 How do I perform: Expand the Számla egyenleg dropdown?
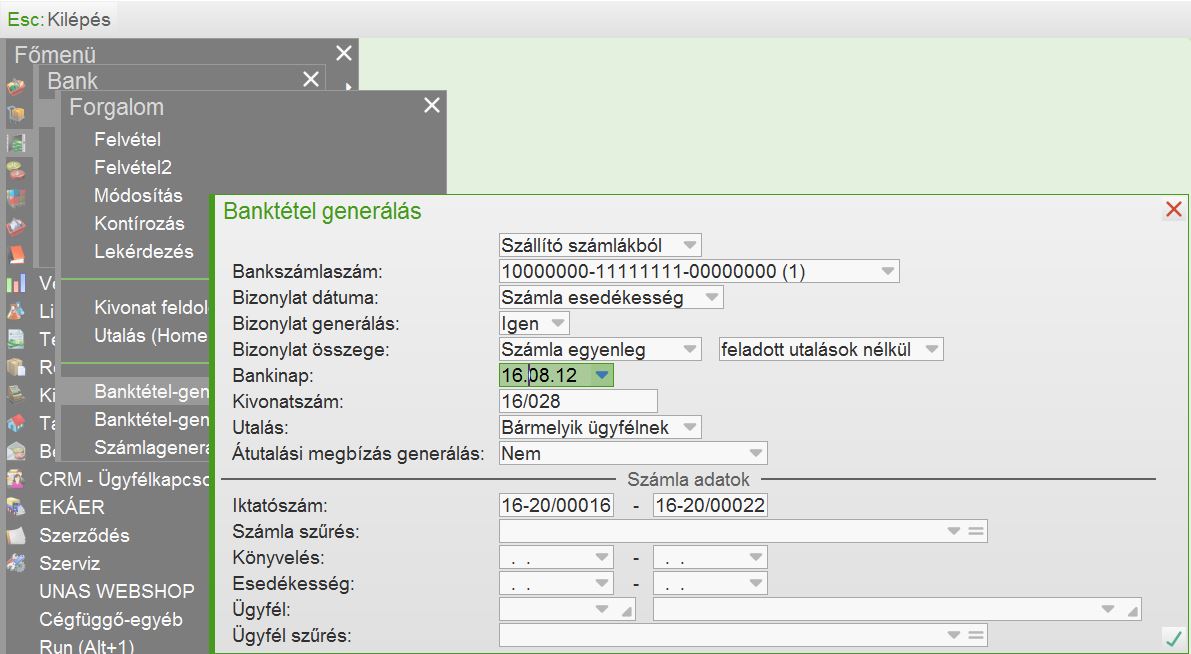pos(690,349)
